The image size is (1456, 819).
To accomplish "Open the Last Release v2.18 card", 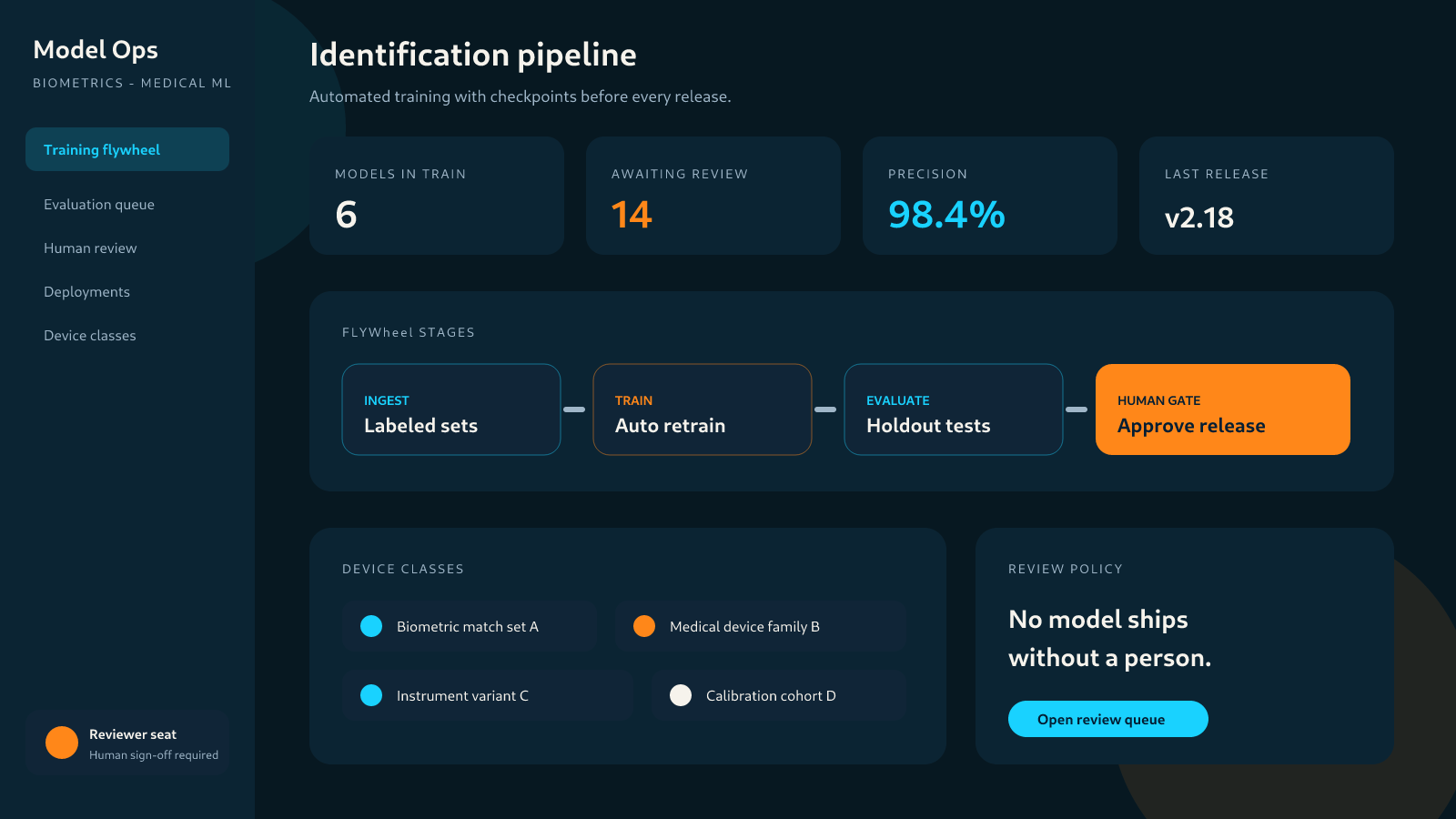I will point(1267,196).
